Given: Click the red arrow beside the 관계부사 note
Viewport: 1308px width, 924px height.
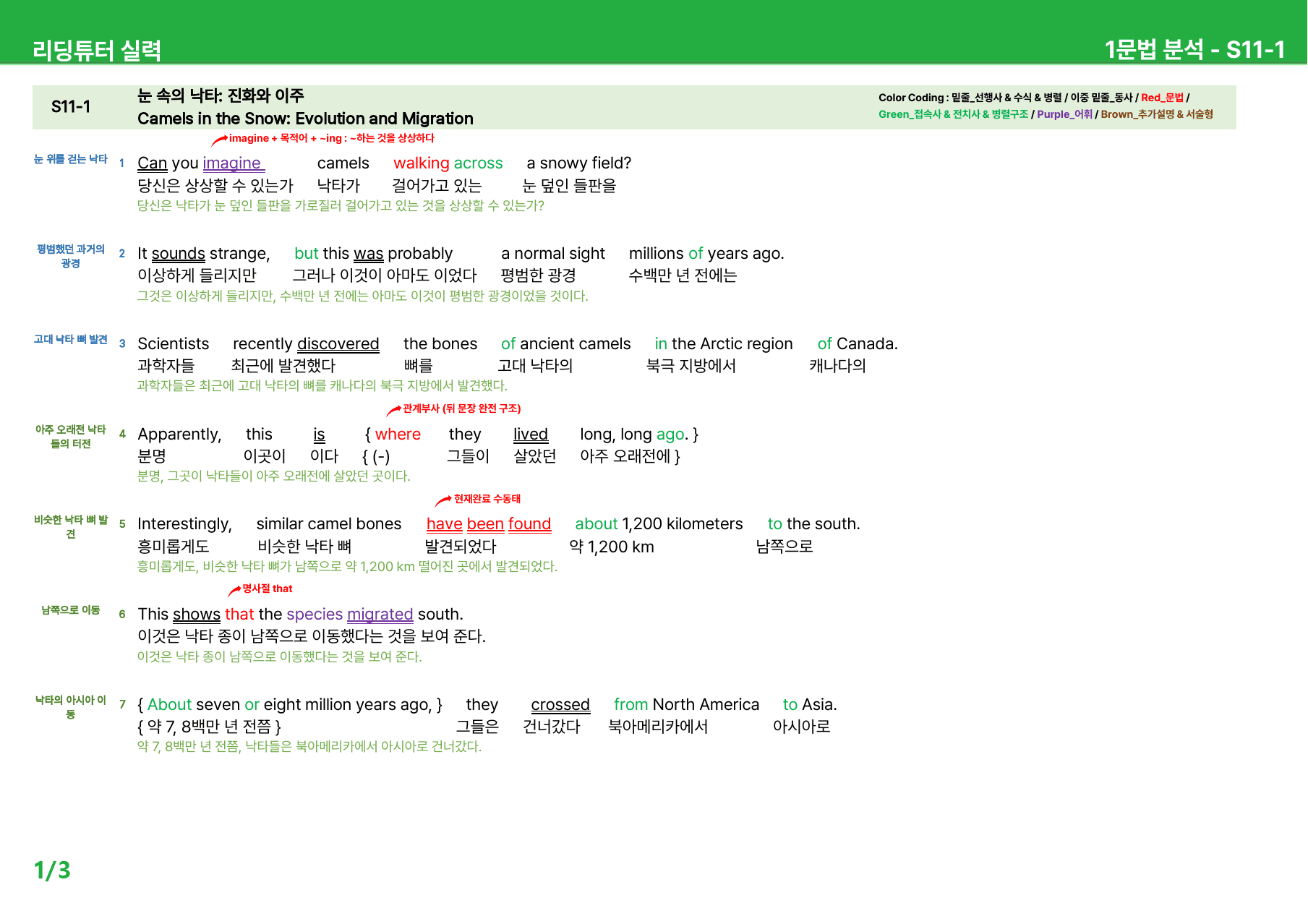Looking at the screenshot, I should 393,411.
